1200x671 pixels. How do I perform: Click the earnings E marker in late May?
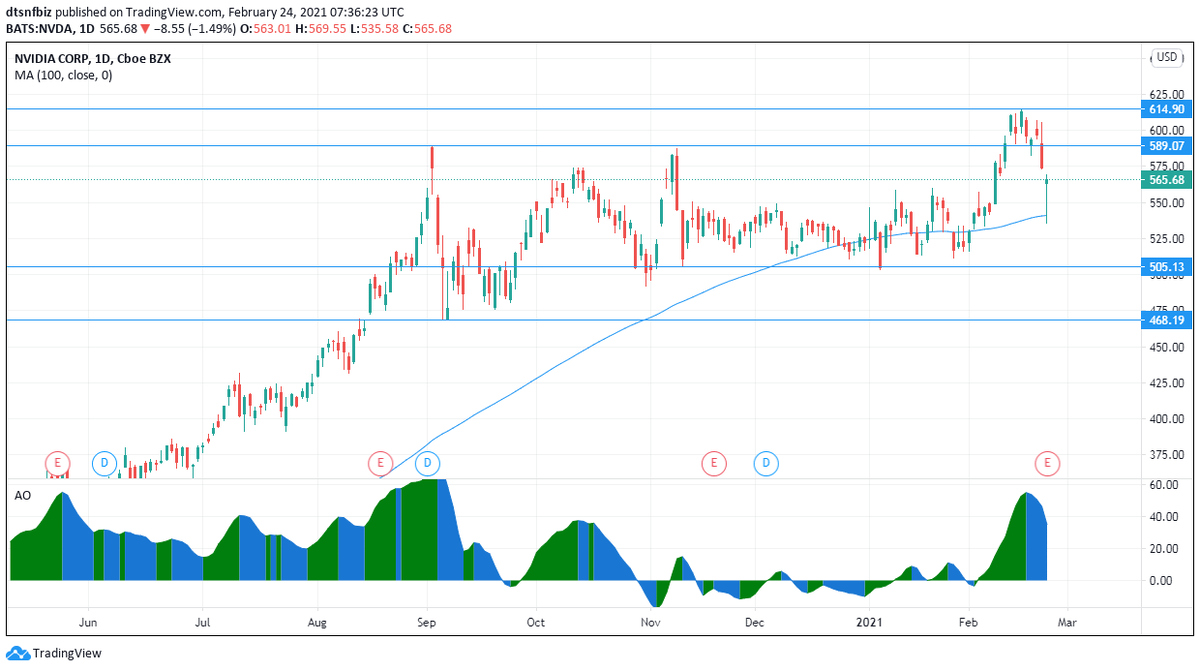pos(58,463)
